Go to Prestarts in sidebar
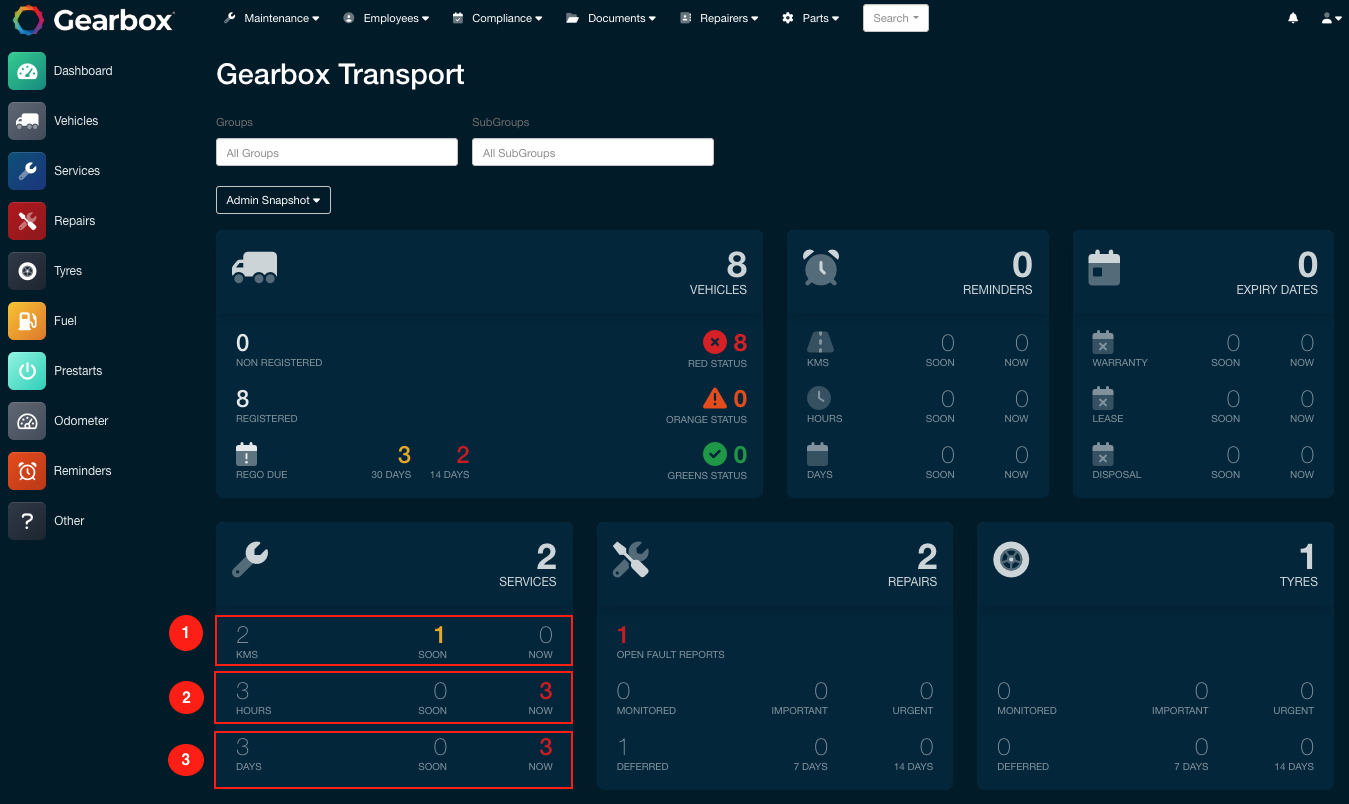Viewport: 1349px width, 804px height. 78,371
